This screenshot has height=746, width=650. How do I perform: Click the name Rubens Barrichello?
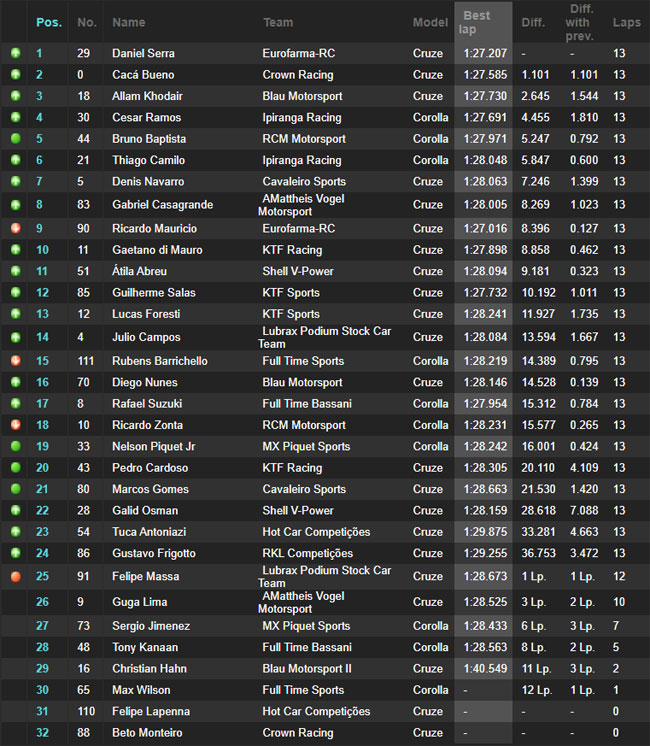click(160, 361)
